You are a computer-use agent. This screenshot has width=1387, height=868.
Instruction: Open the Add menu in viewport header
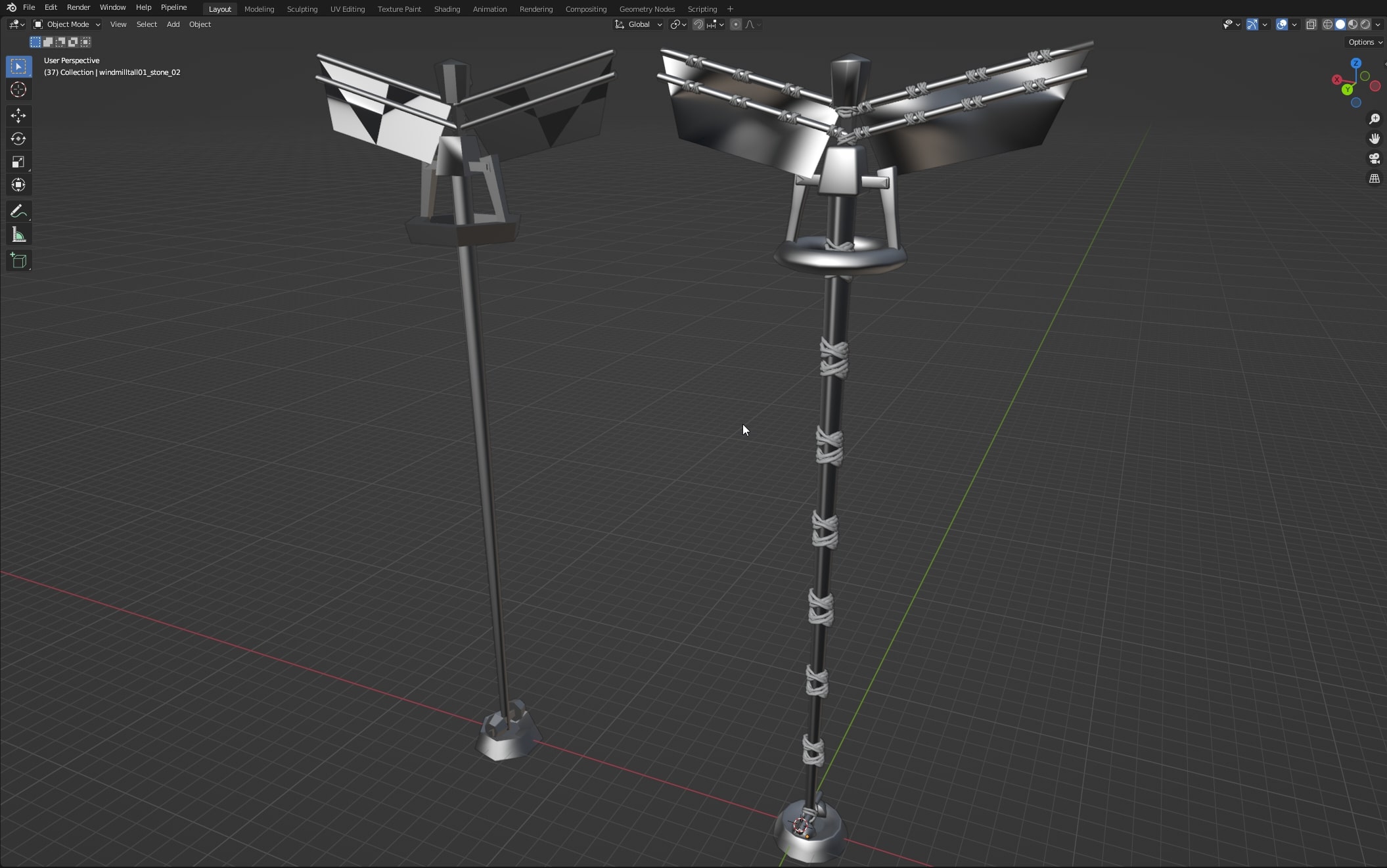173,24
